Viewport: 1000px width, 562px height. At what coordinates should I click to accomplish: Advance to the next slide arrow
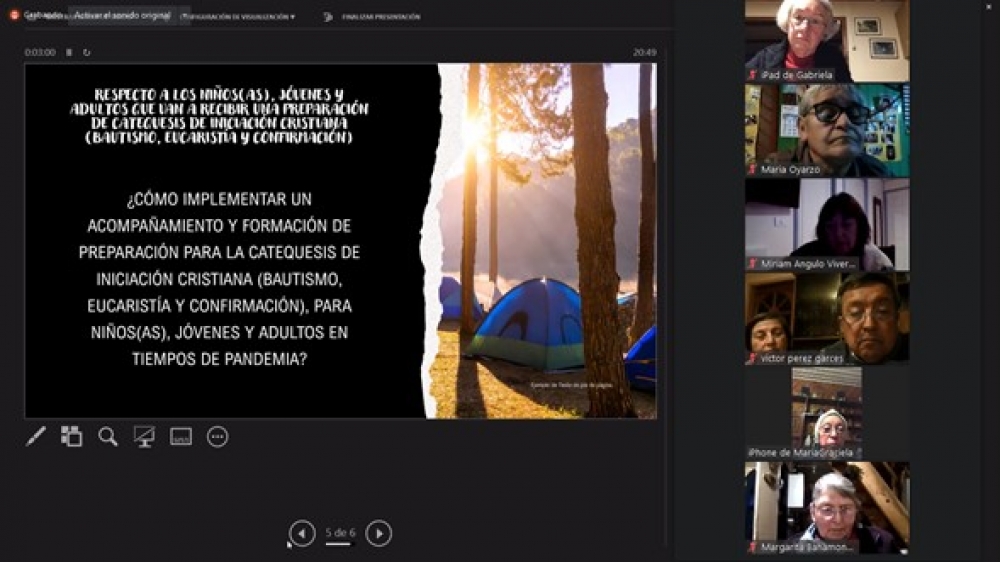click(x=378, y=533)
